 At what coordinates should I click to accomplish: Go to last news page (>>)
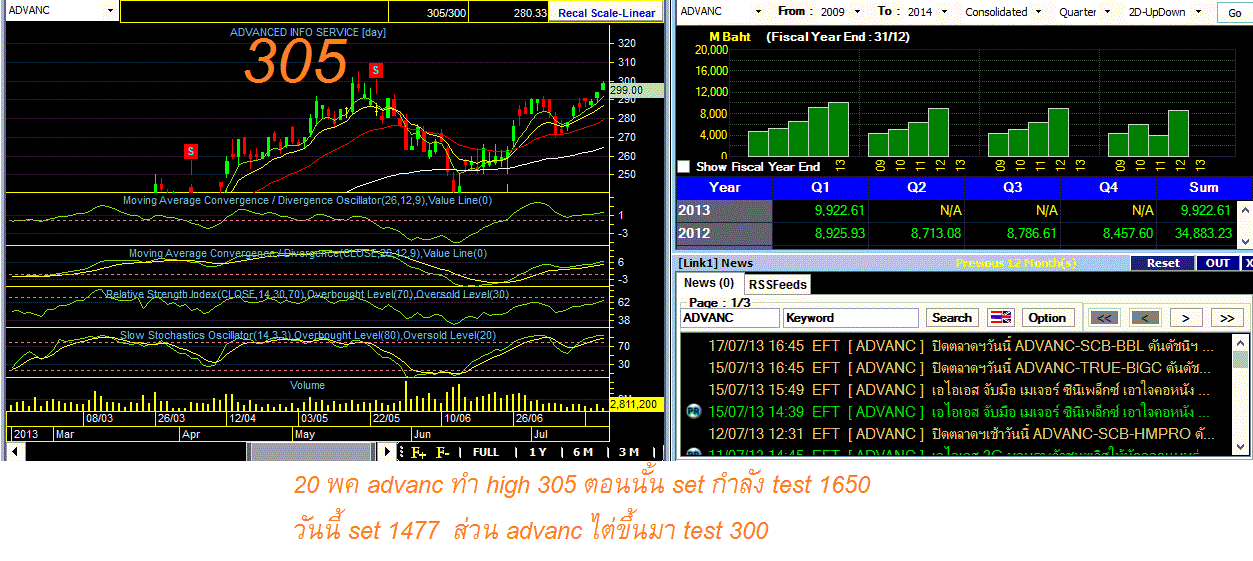click(1226, 318)
